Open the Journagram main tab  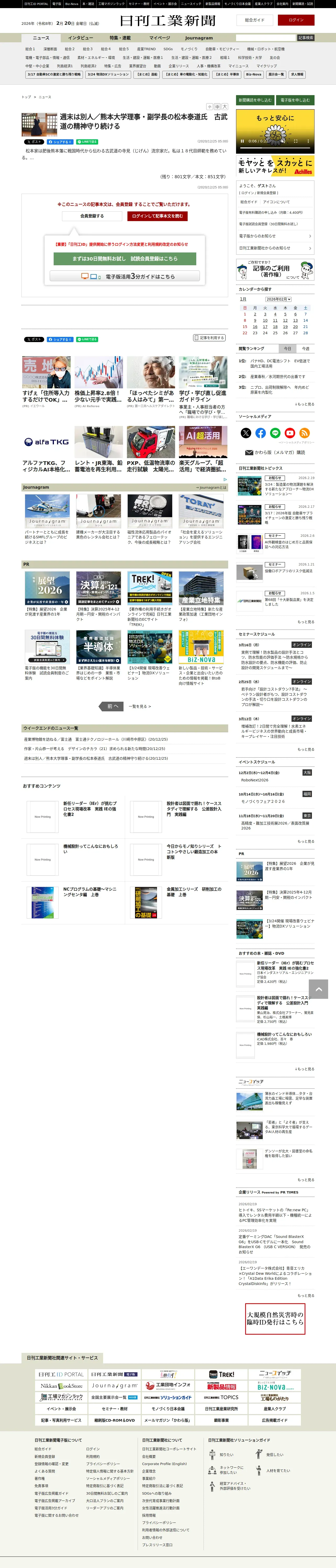(199, 38)
